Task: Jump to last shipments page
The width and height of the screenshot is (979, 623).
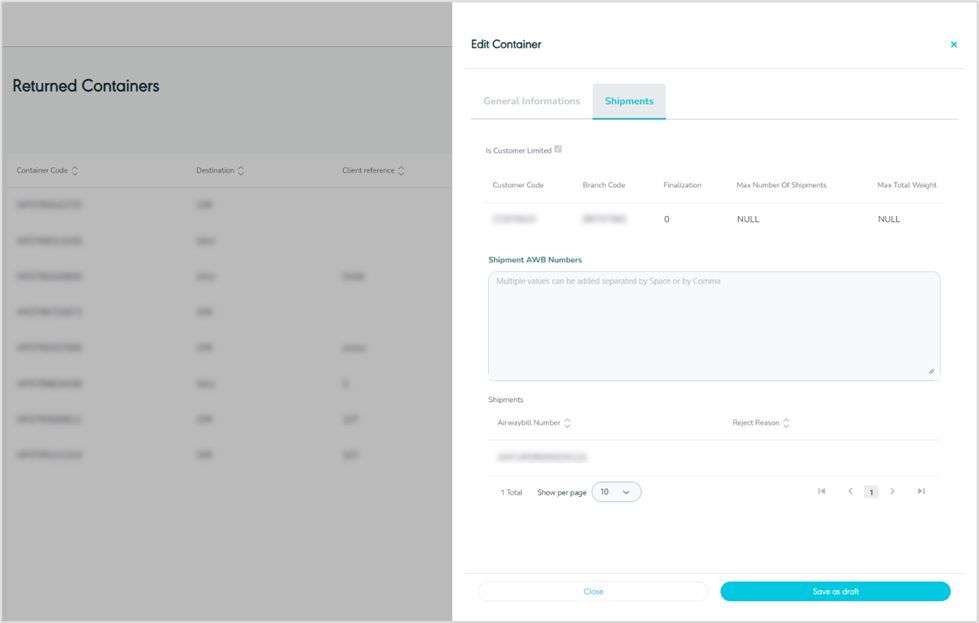Action: click(x=921, y=491)
